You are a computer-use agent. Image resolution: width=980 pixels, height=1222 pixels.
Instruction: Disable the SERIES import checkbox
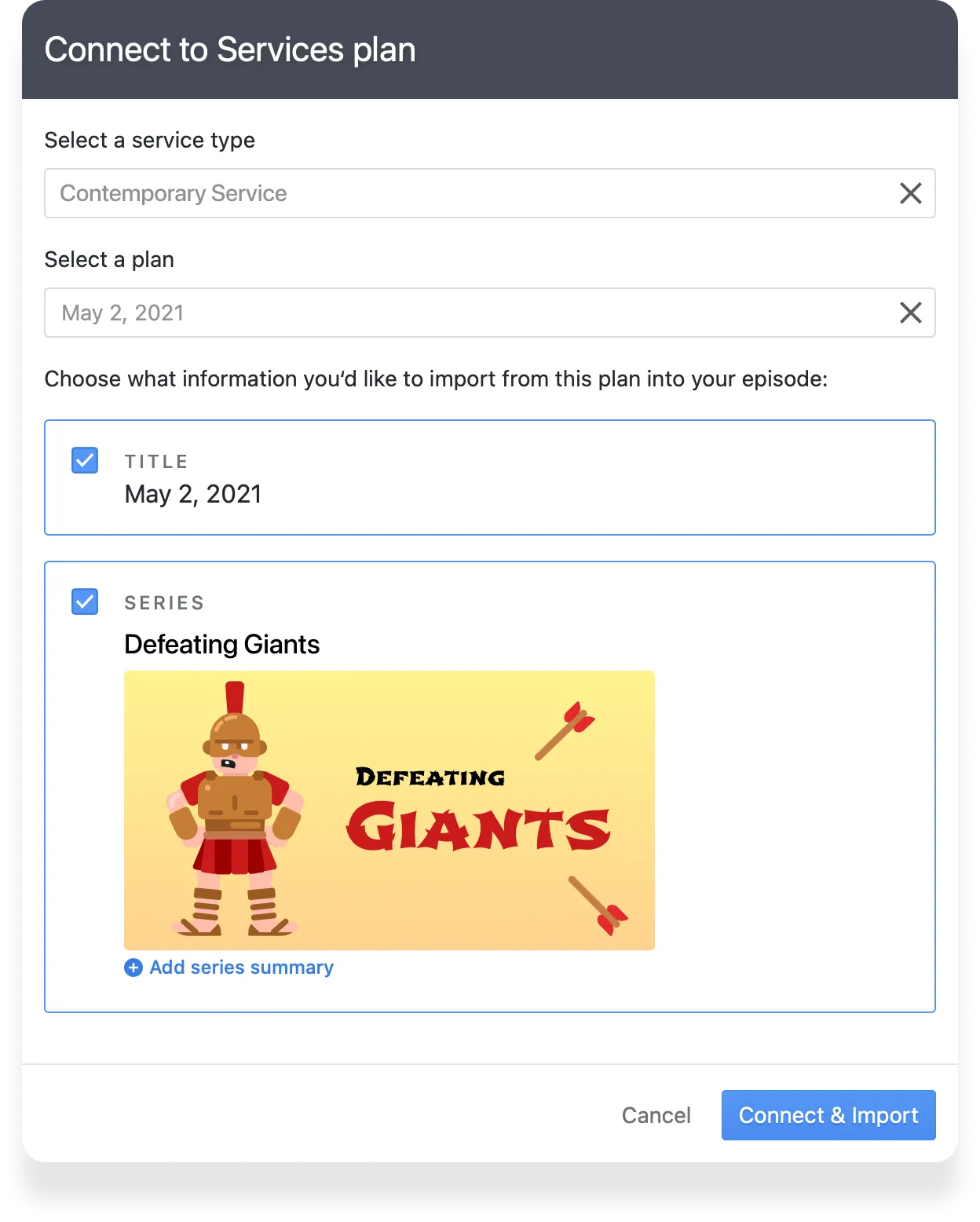coord(84,602)
